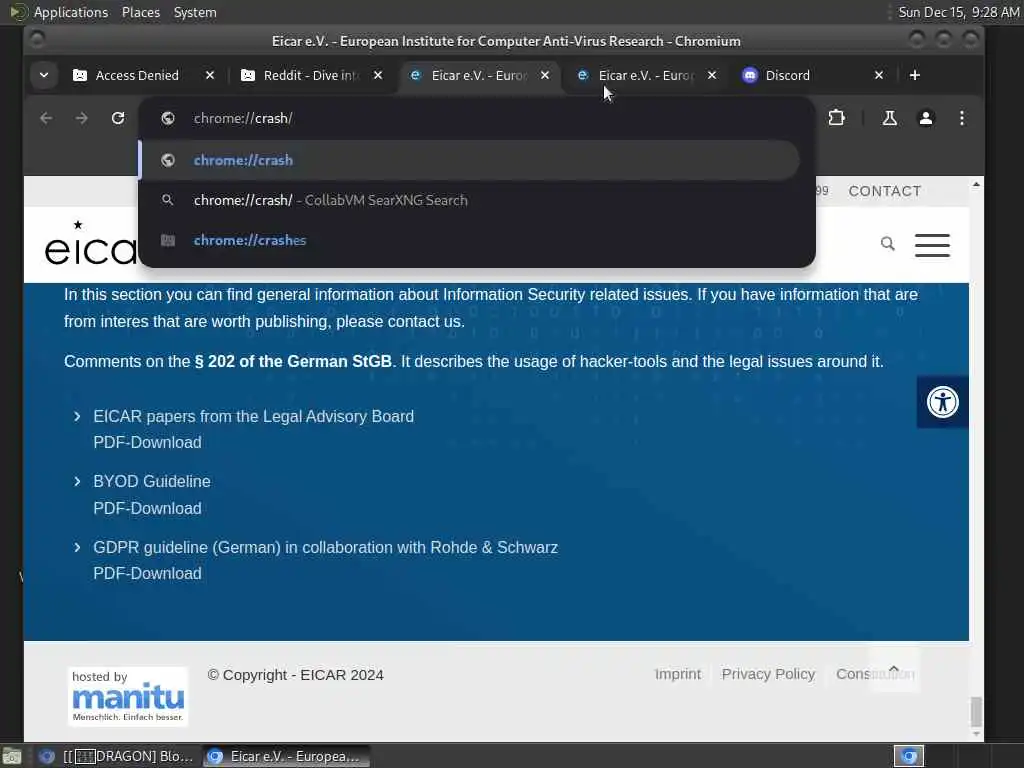Open the BYOD Guideline link
The width and height of the screenshot is (1024, 768).
coord(152,481)
